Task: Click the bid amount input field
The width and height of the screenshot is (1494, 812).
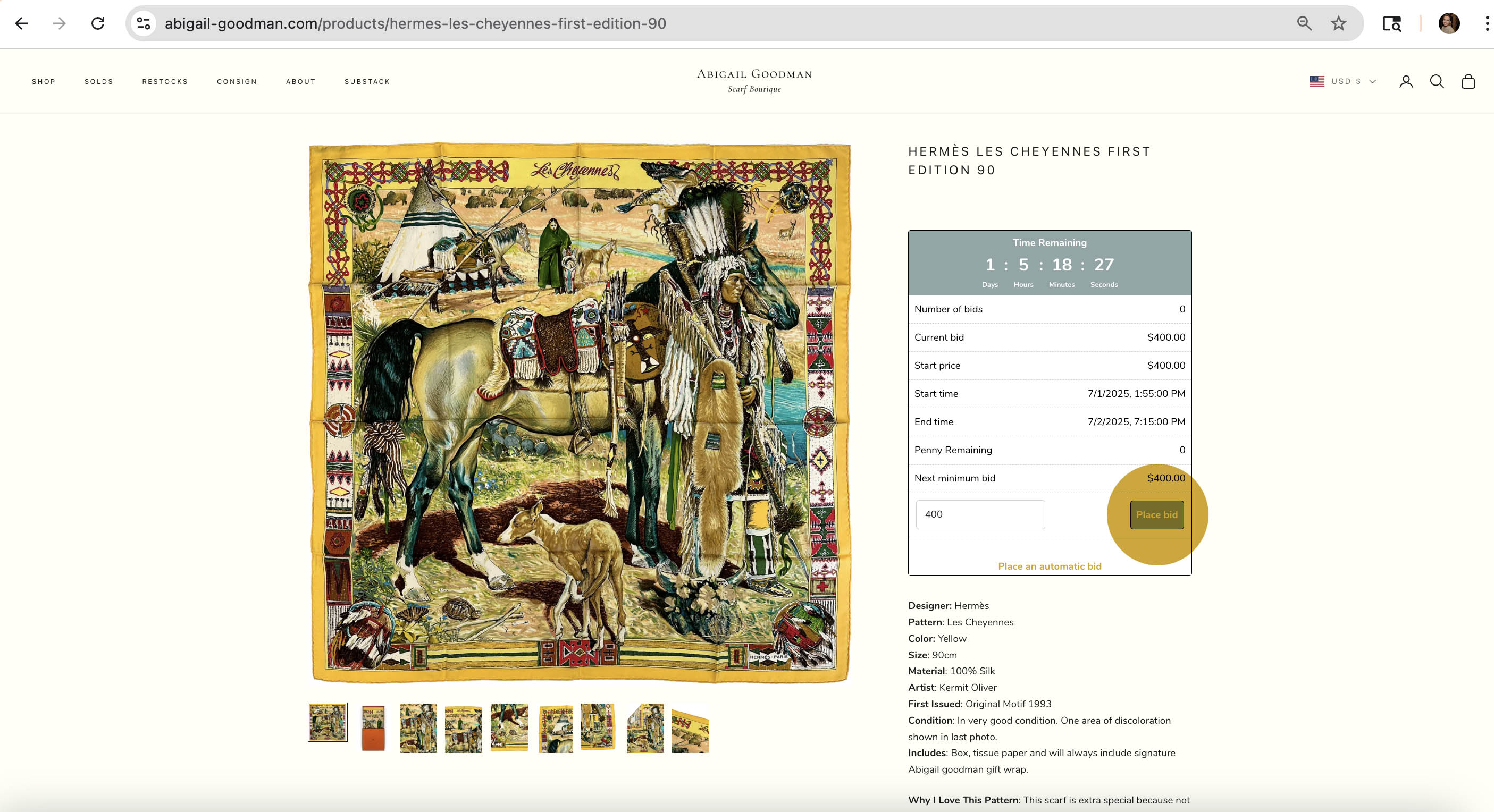Action: tap(979, 514)
